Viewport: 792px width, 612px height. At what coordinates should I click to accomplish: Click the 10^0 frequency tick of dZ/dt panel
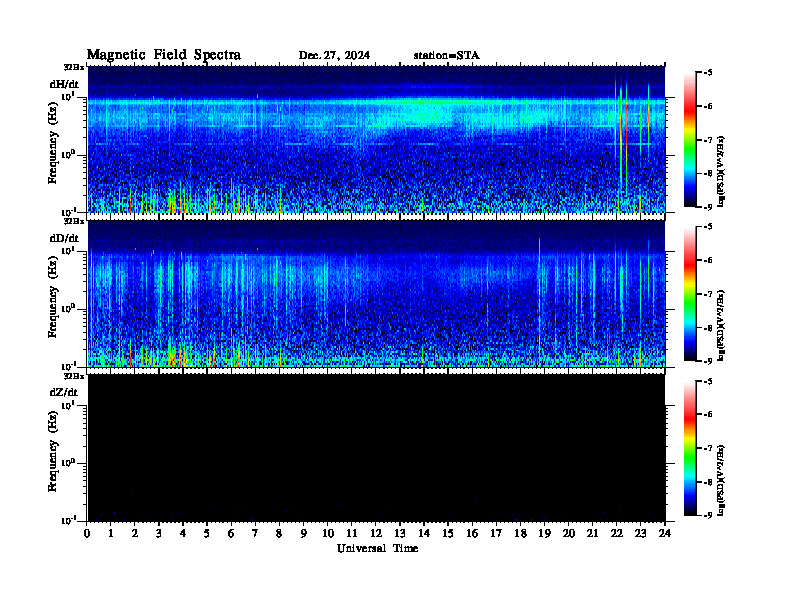68,463
